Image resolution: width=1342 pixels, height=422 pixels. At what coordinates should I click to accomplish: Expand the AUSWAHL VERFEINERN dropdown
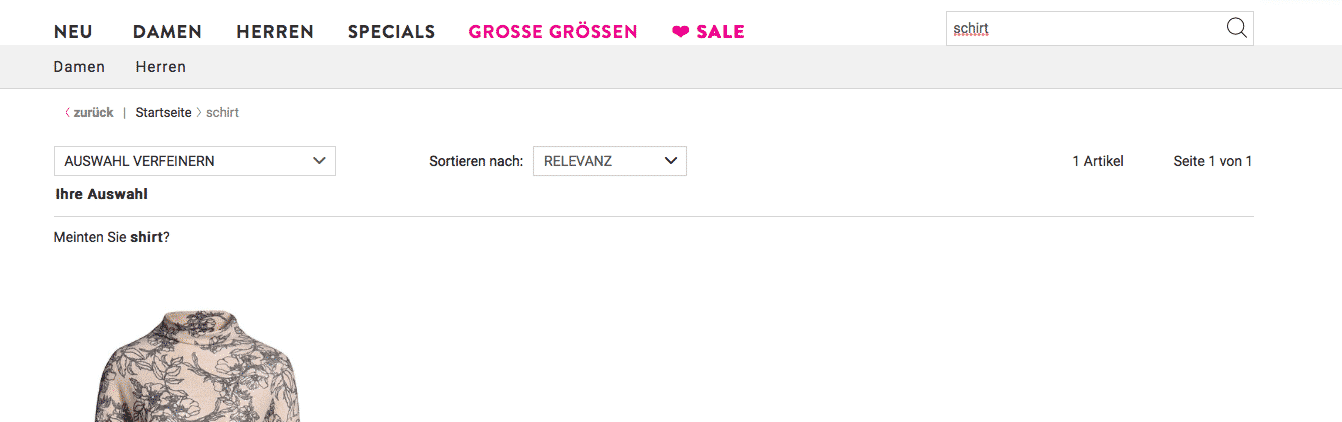(195, 161)
